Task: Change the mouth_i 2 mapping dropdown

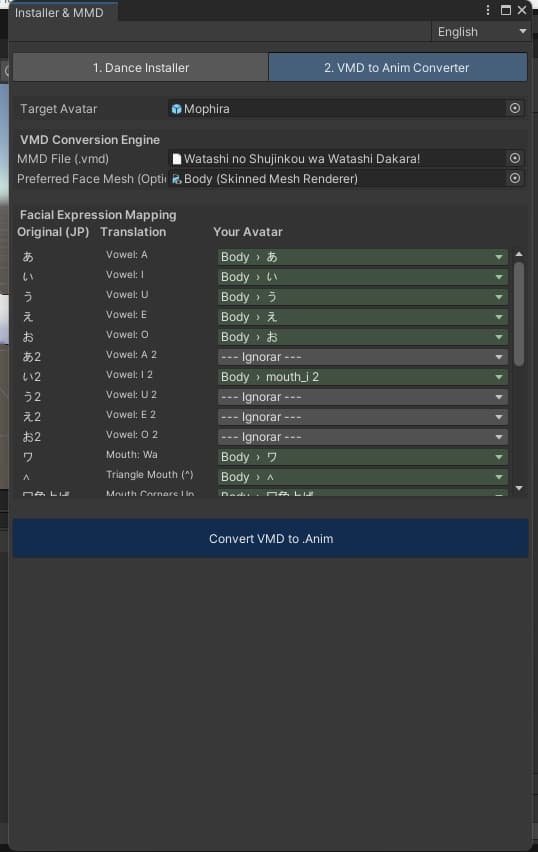Action: click(x=362, y=377)
